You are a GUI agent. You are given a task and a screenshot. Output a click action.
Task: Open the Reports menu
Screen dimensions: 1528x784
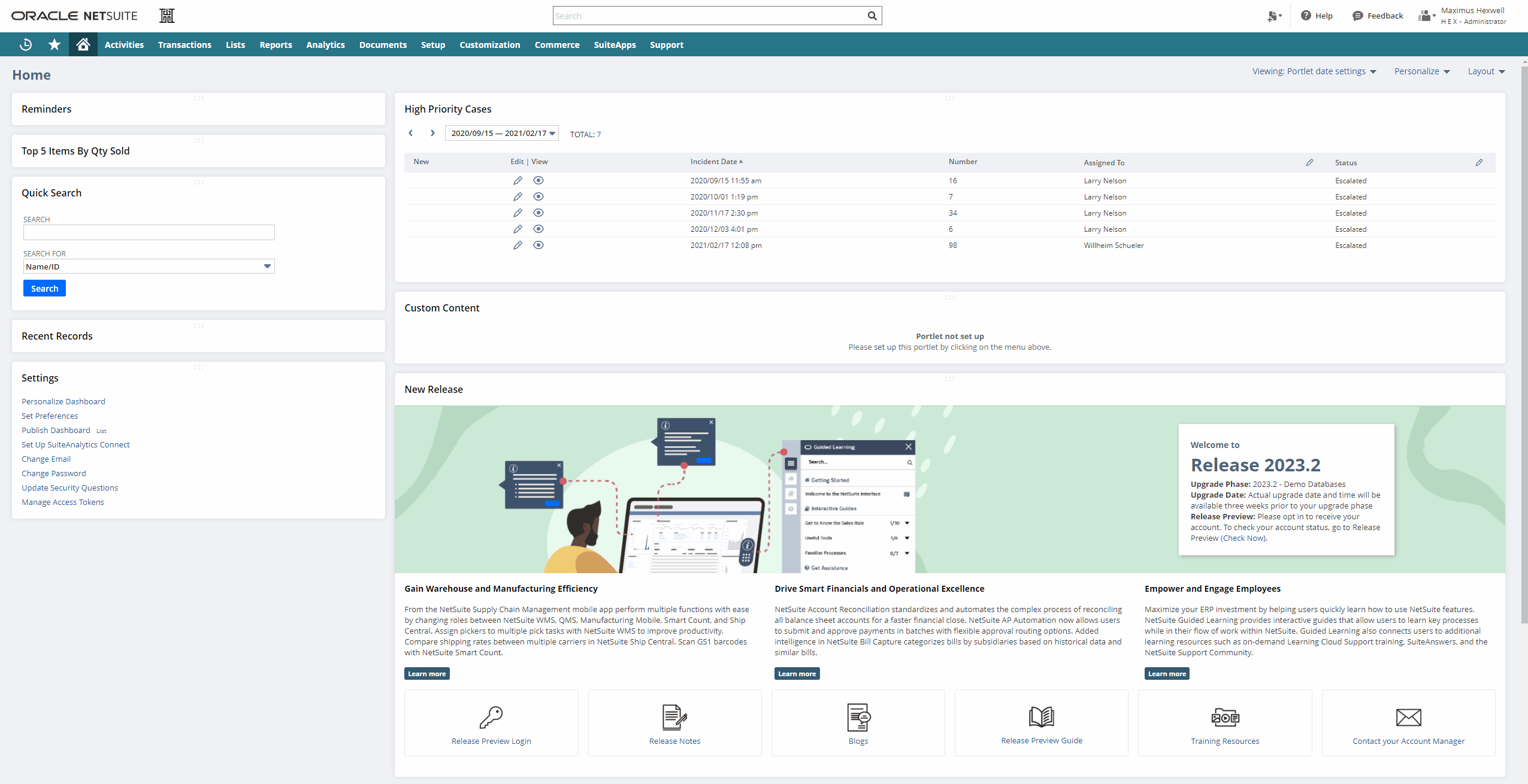pyautogui.click(x=276, y=45)
